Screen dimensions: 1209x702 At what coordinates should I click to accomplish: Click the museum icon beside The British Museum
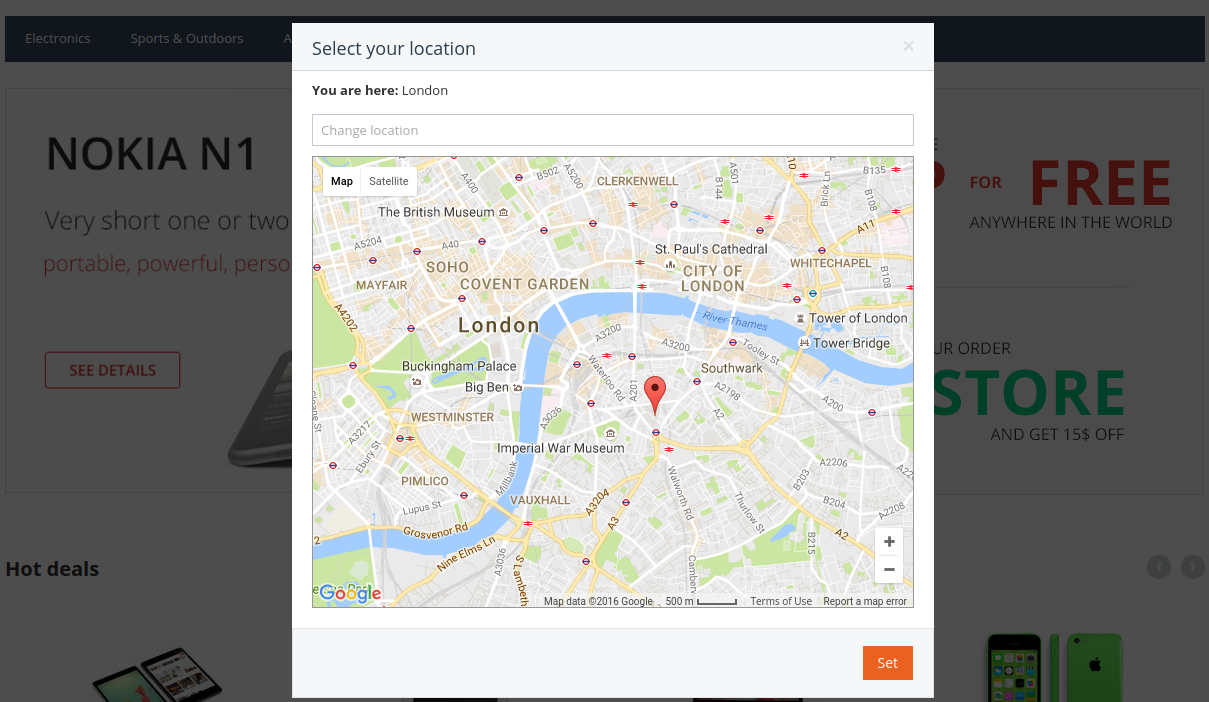pos(503,212)
